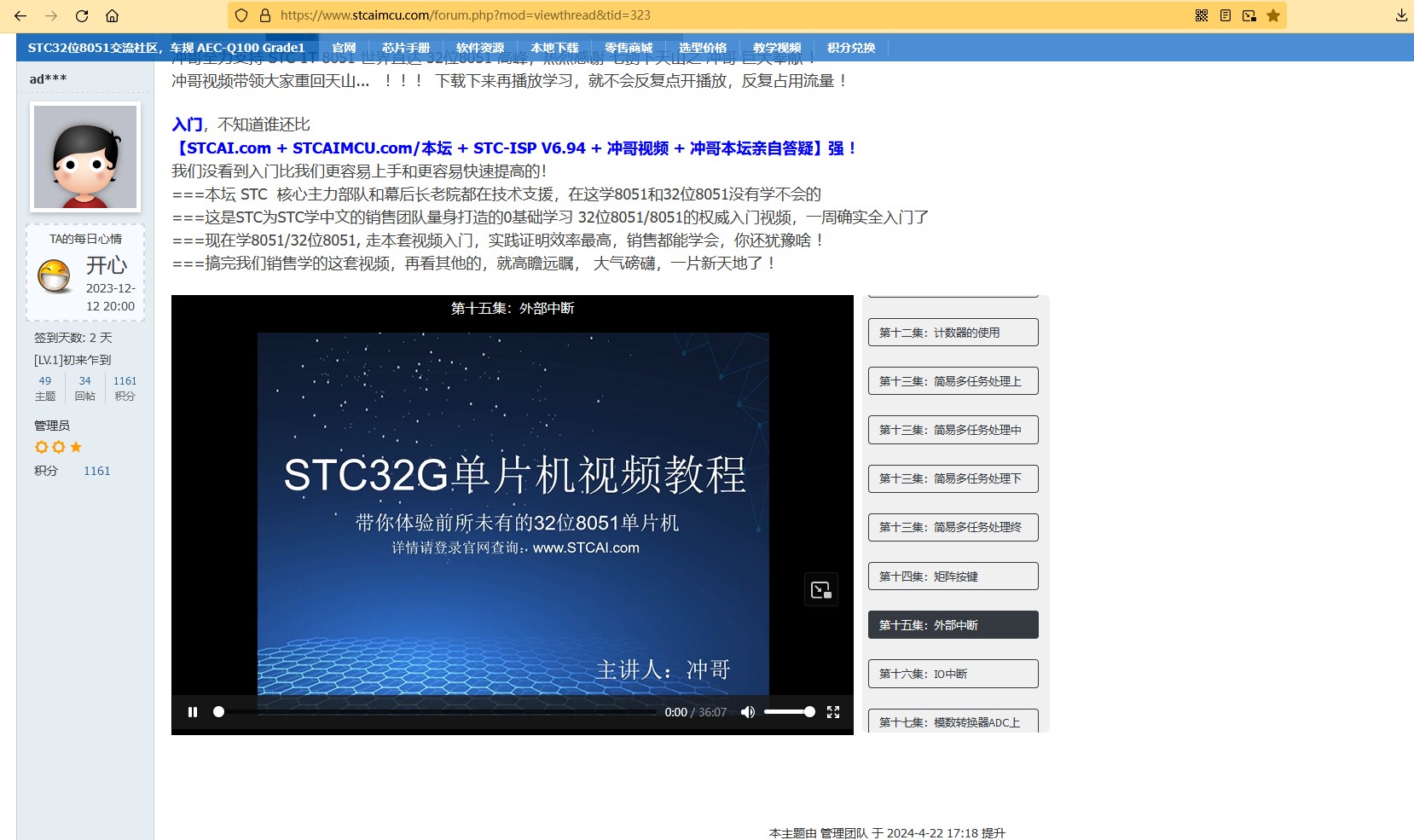Select current episode 第十五集: 外部中断
The height and width of the screenshot is (840, 1414).
(x=953, y=625)
